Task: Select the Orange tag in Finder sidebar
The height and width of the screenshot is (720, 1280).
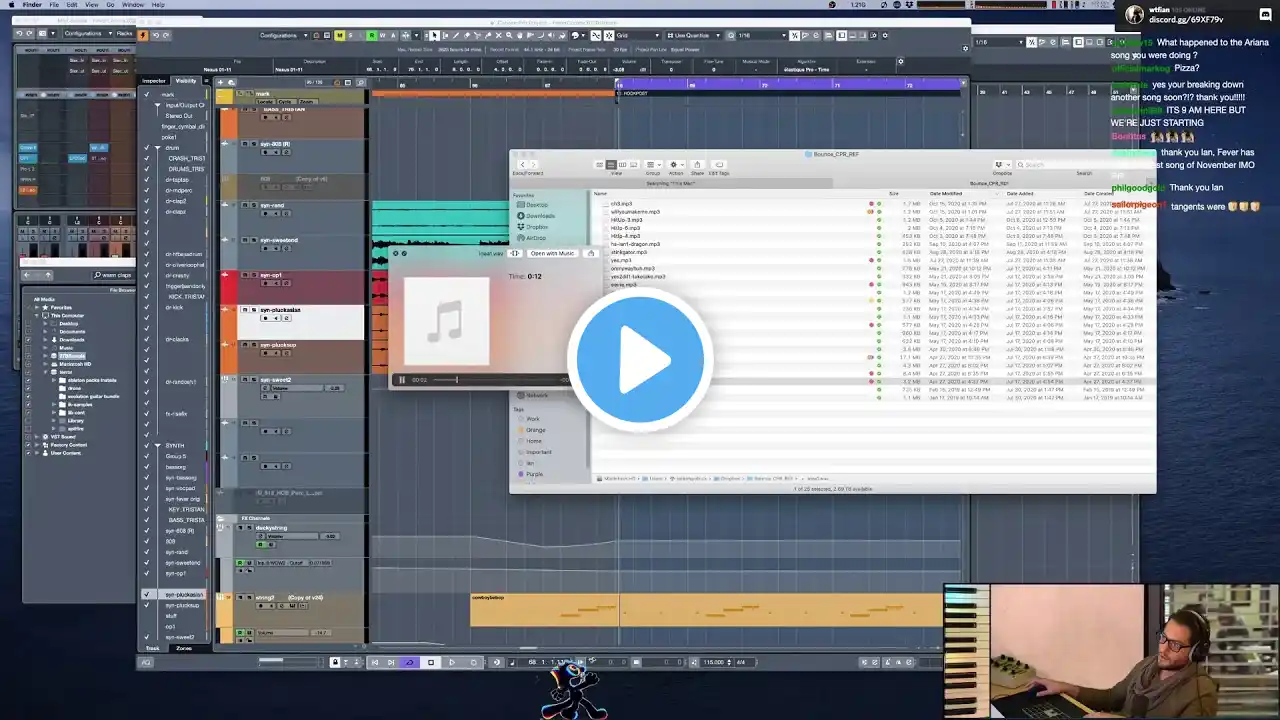Action: point(534,430)
